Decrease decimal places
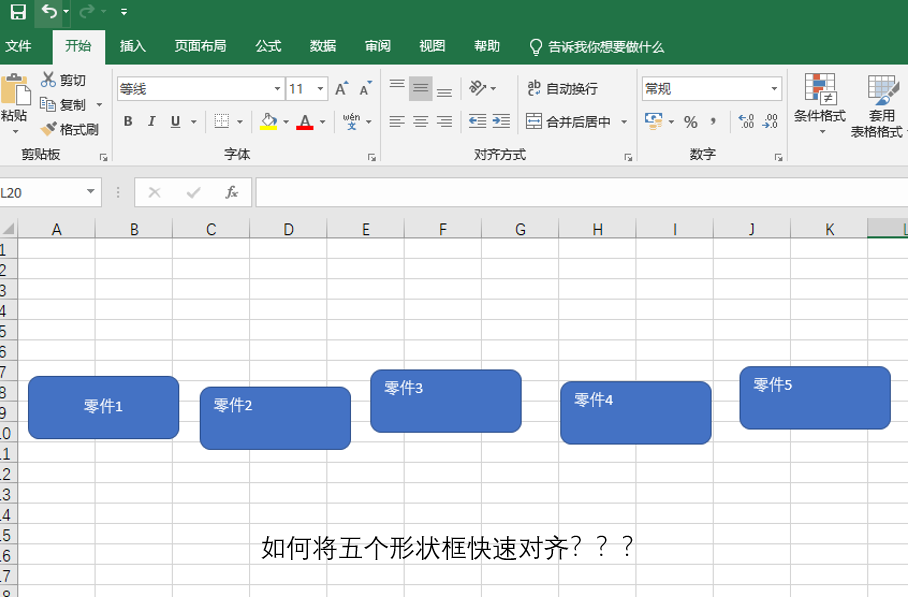 click(771, 121)
